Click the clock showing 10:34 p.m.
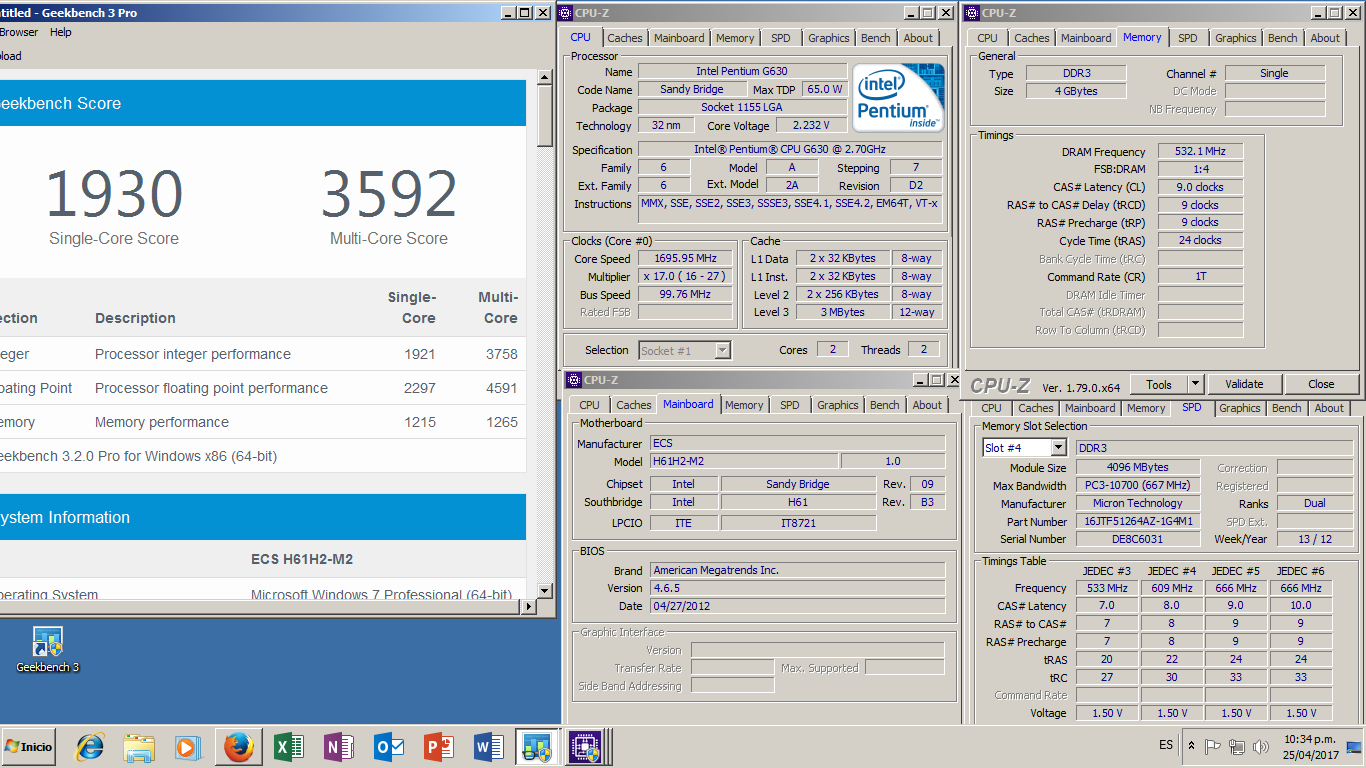 coord(1308,739)
